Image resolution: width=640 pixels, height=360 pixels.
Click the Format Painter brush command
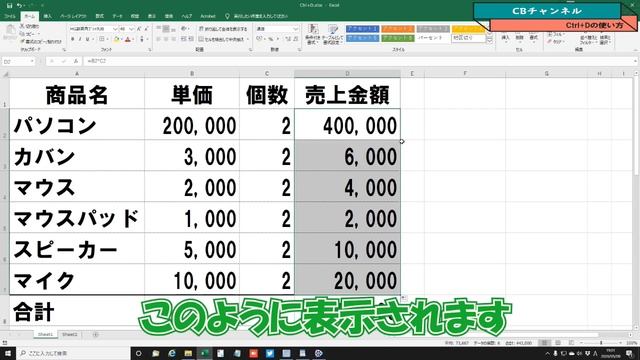[x=41, y=42]
